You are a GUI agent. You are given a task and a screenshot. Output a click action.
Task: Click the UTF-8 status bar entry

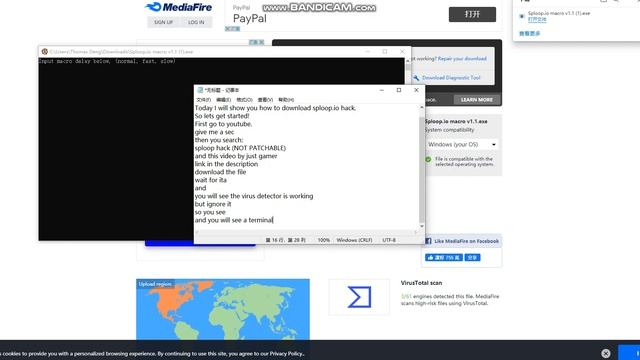pos(389,240)
